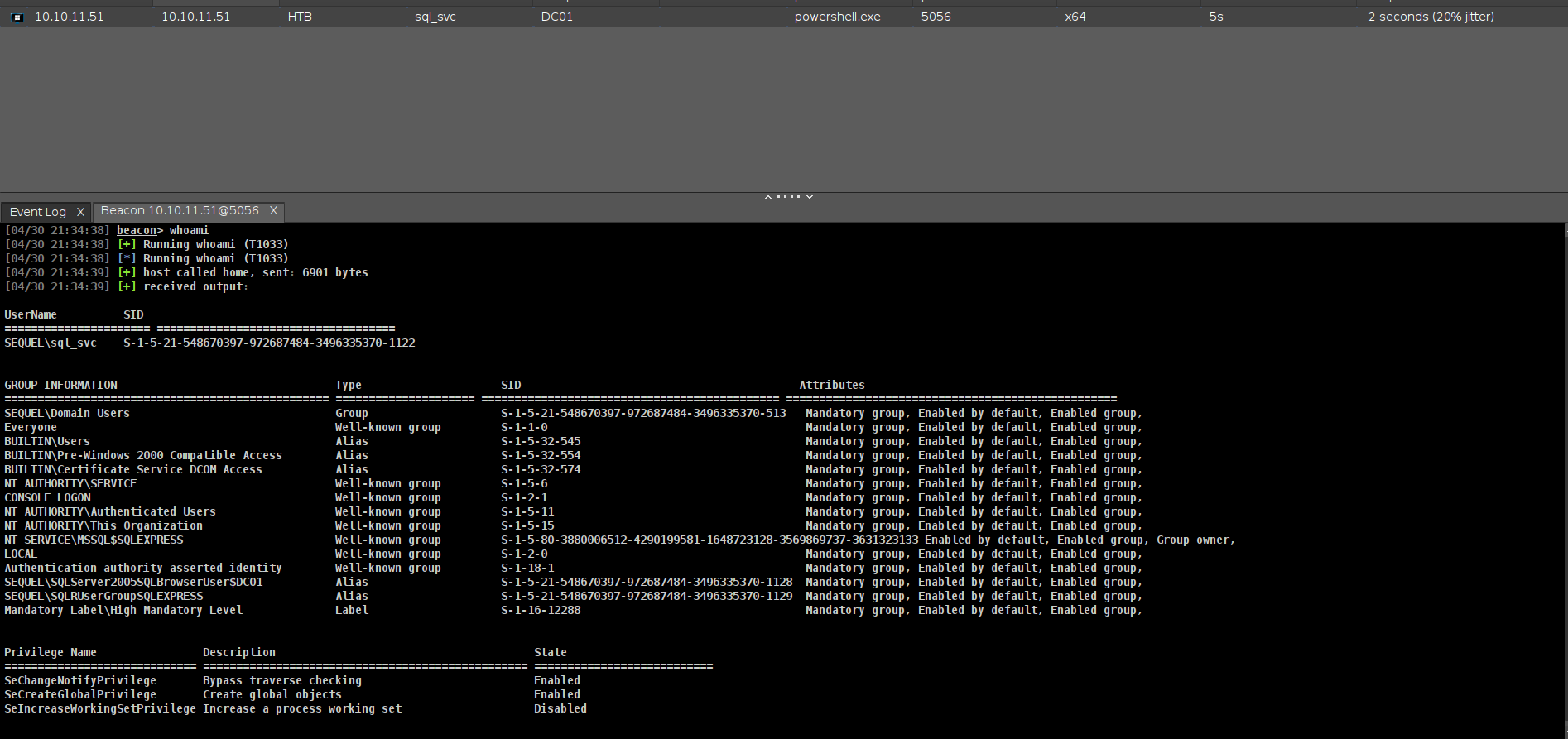Click the HTB listener cell
Image resolution: width=1568 pixels, height=739 pixels.
[300, 17]
